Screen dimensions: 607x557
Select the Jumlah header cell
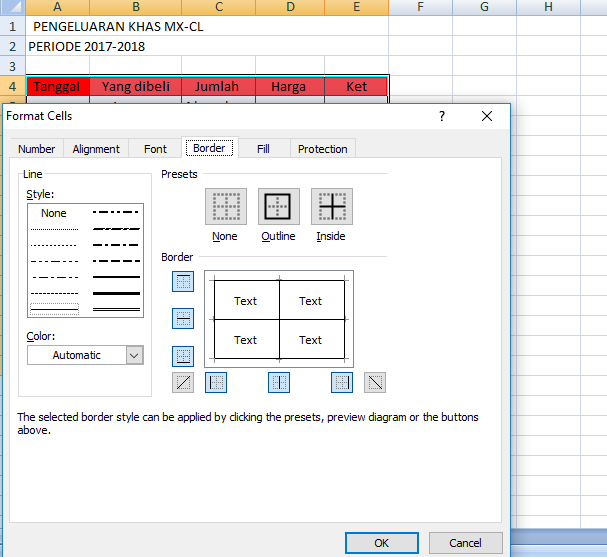(218, 86)
